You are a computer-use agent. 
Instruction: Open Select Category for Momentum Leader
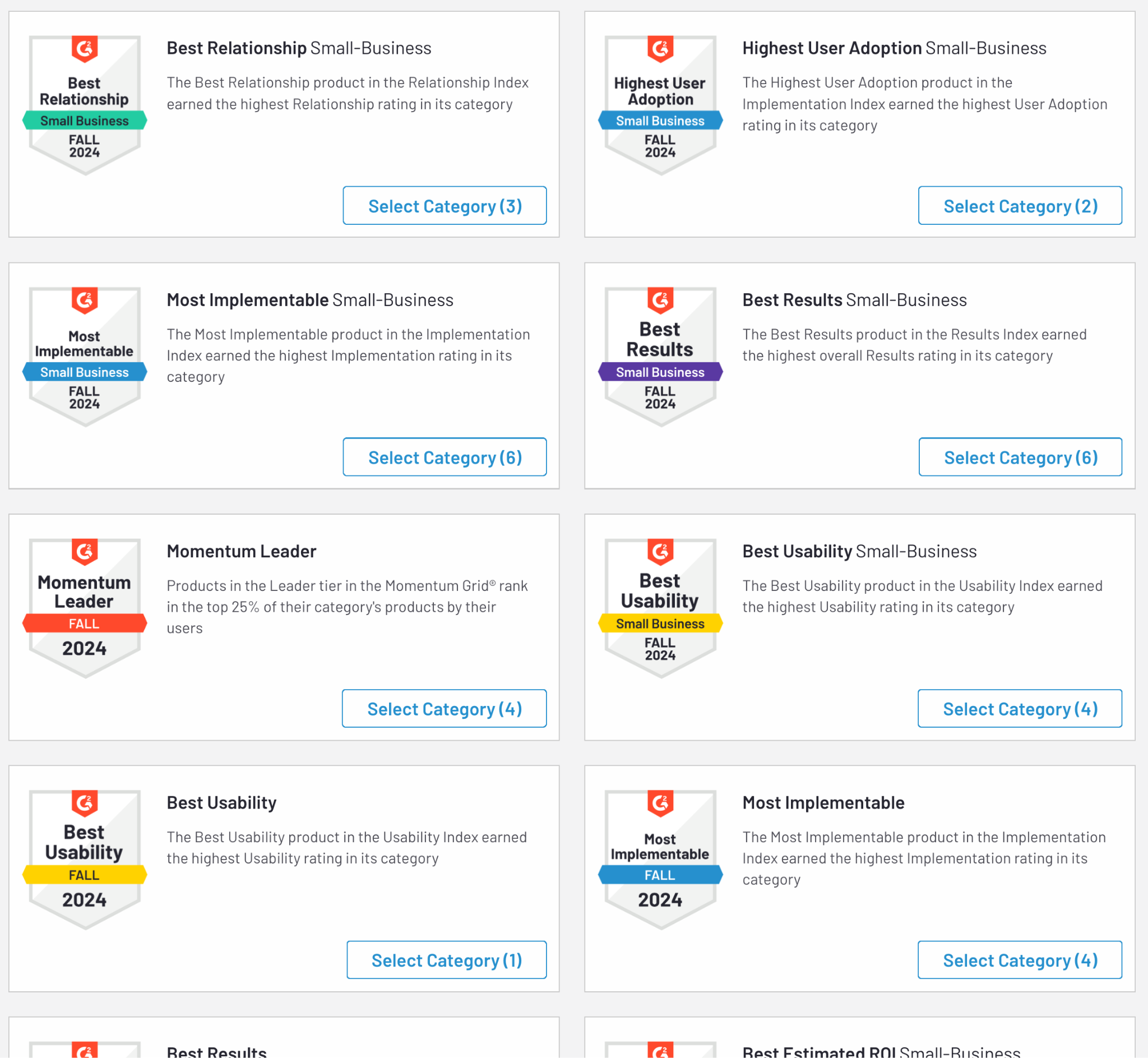(444, 708)
